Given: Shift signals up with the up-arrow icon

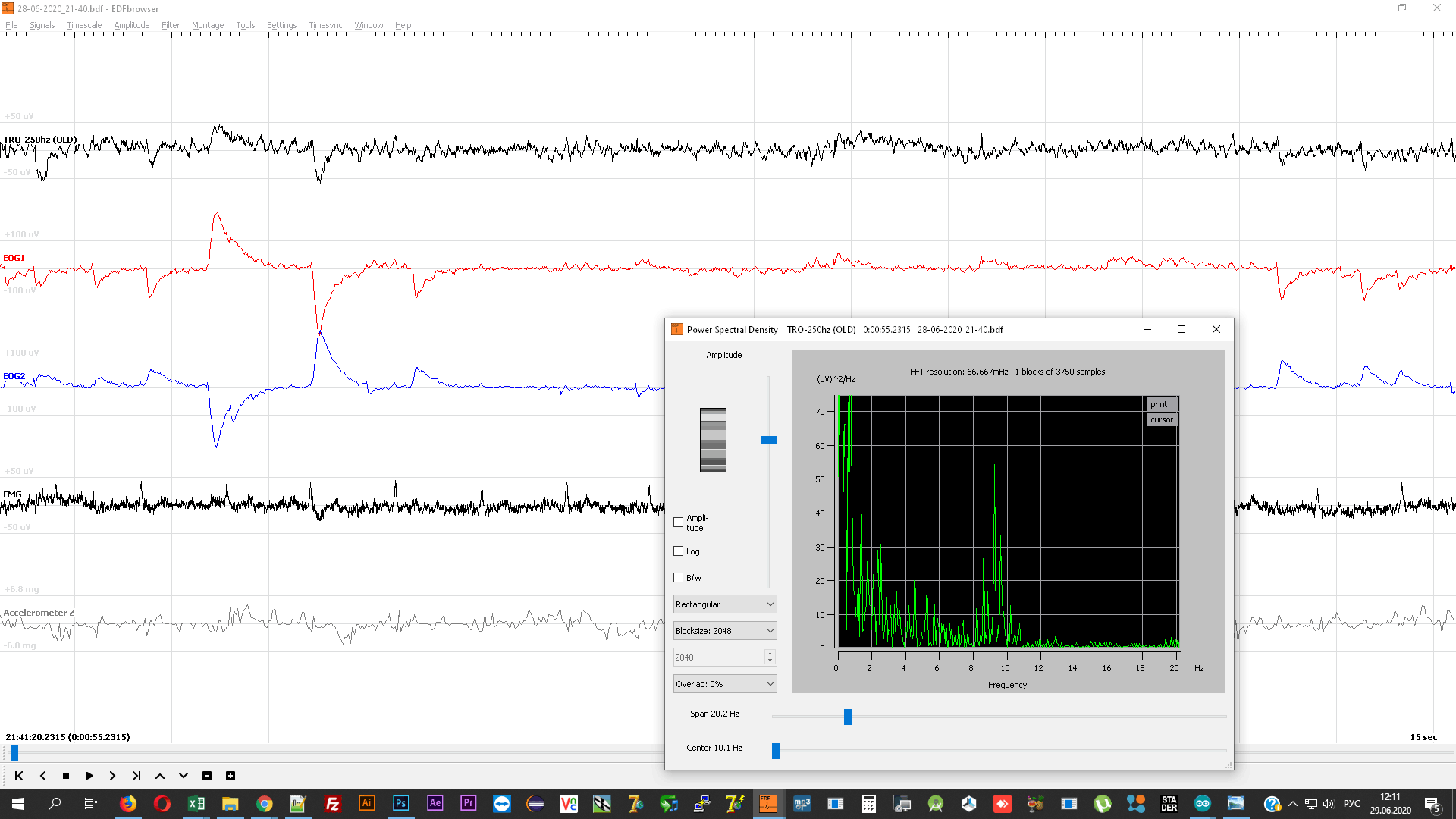Looking at the screenshot, I should (x=160, y=776).
